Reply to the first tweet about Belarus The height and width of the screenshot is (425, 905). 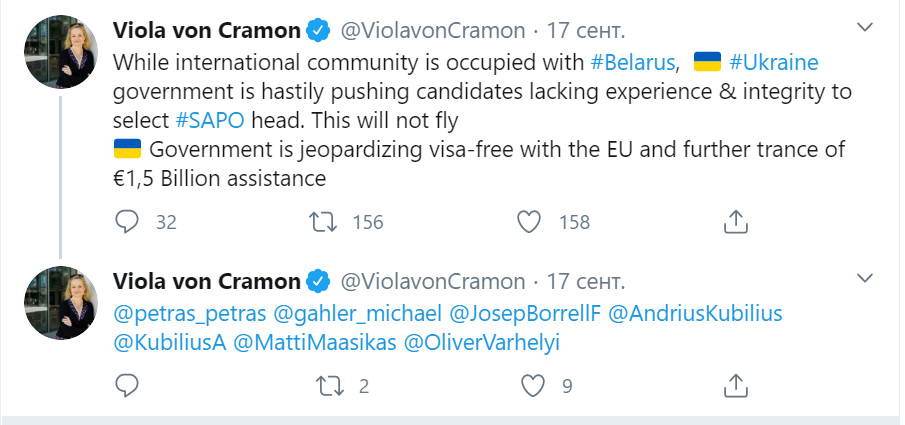coord(127,221)
